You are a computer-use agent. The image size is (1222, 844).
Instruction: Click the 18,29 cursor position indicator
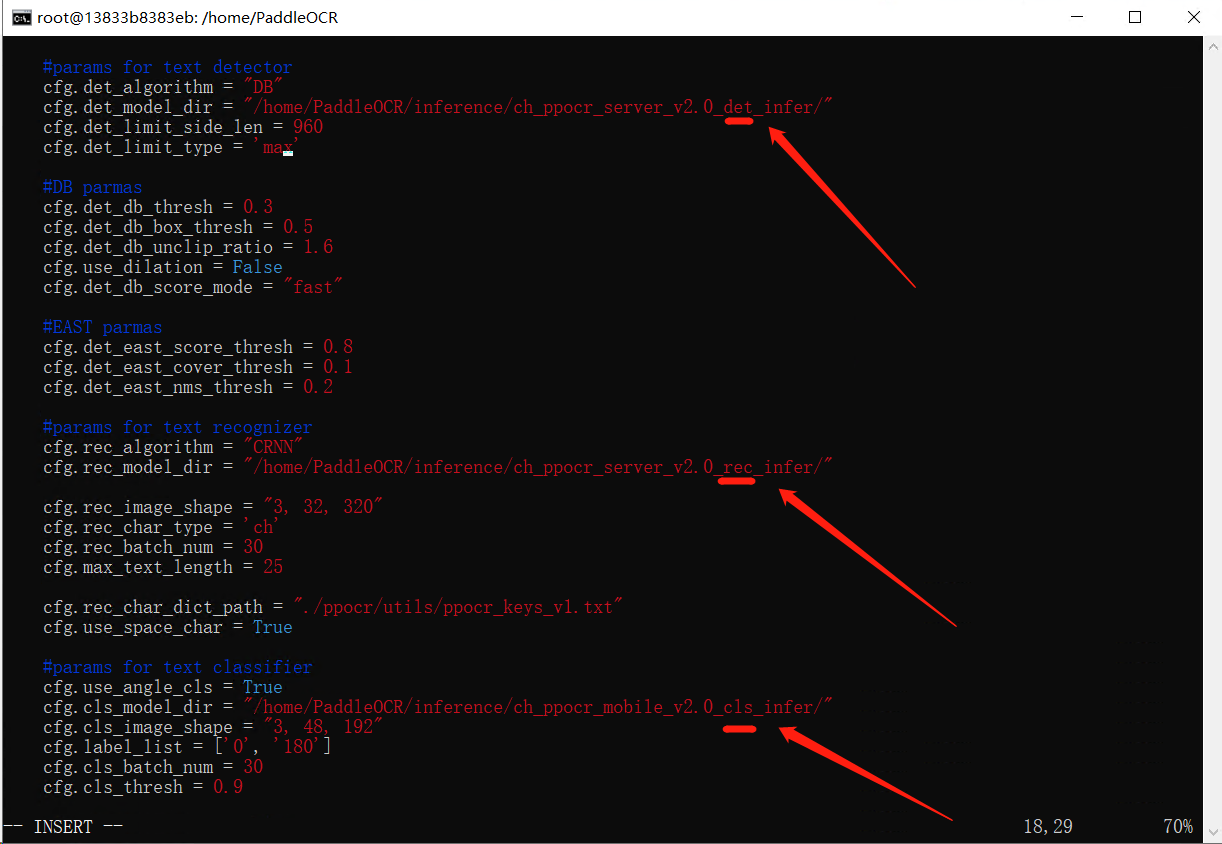1049,827
